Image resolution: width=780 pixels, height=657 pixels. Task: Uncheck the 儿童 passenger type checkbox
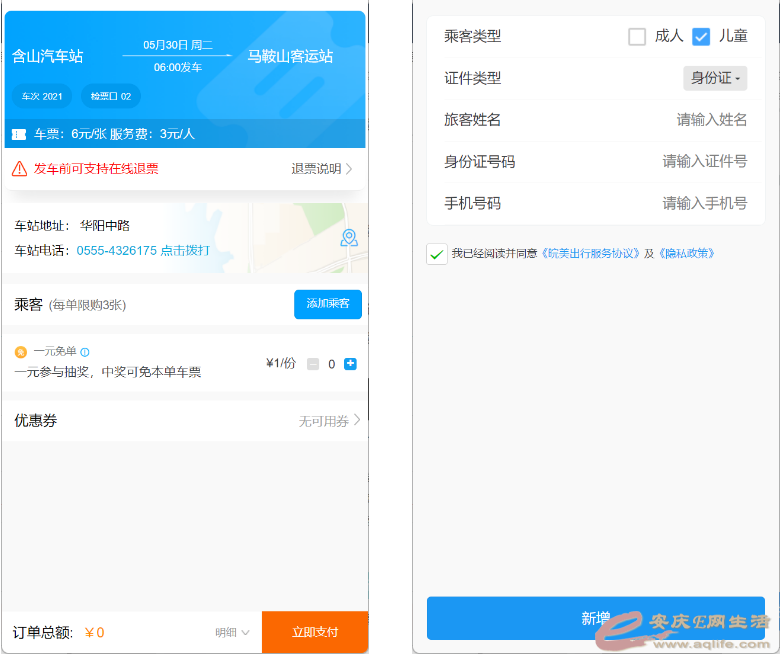tap(701, 37)
